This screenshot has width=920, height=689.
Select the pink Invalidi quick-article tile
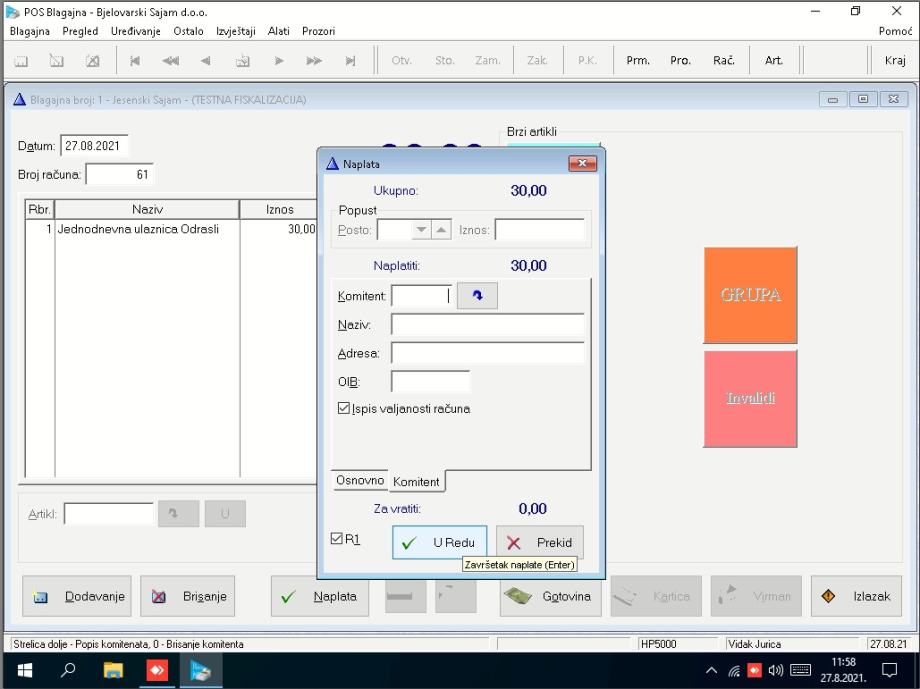pos(750,398)
